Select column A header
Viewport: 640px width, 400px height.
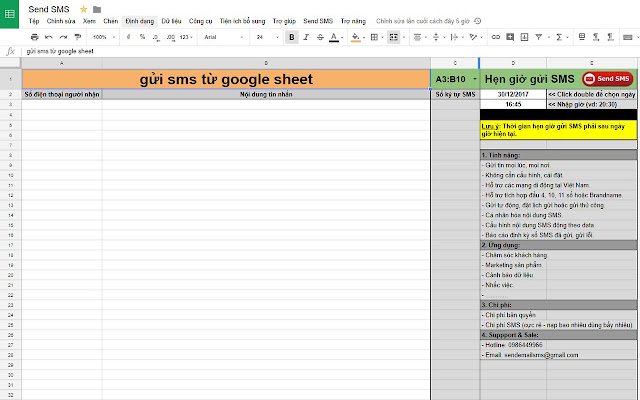coord(62,63)
